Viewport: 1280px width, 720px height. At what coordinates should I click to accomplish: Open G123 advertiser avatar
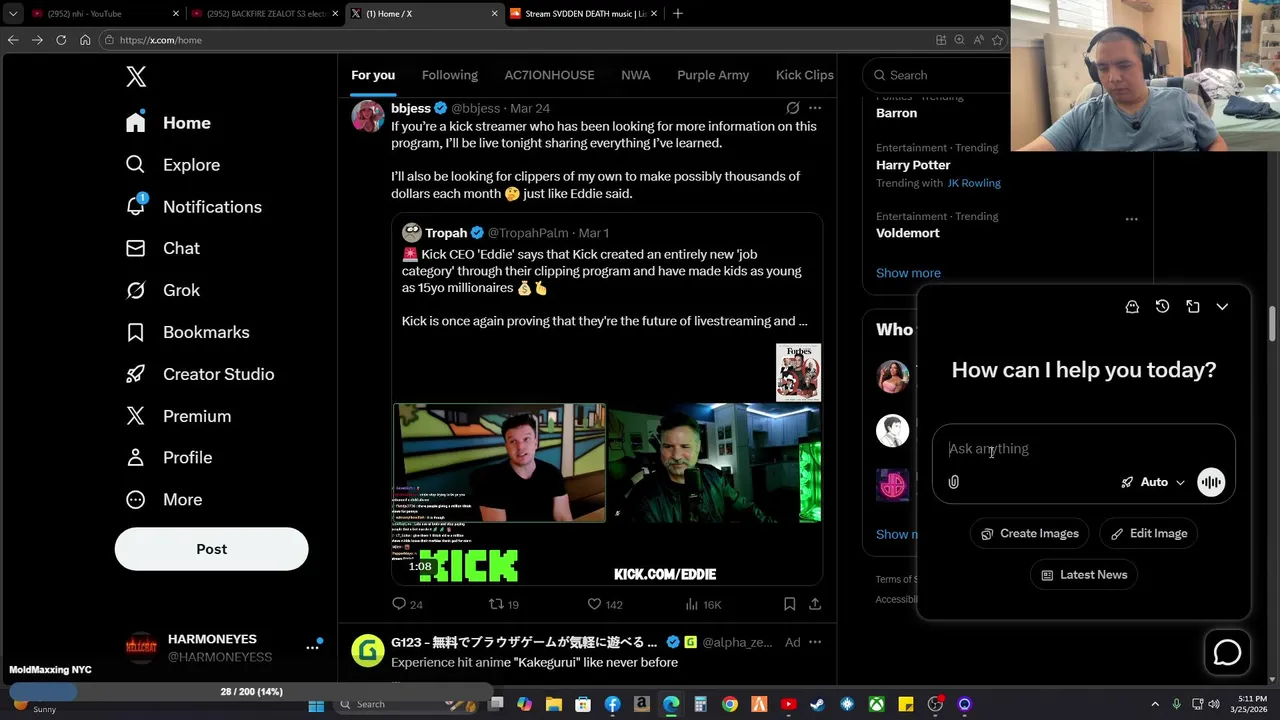coord(368,650)
